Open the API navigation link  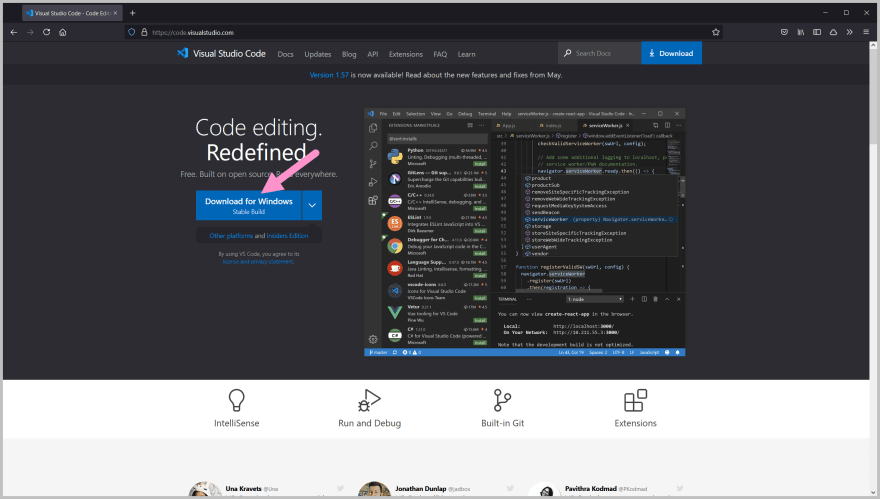point(373,54)
